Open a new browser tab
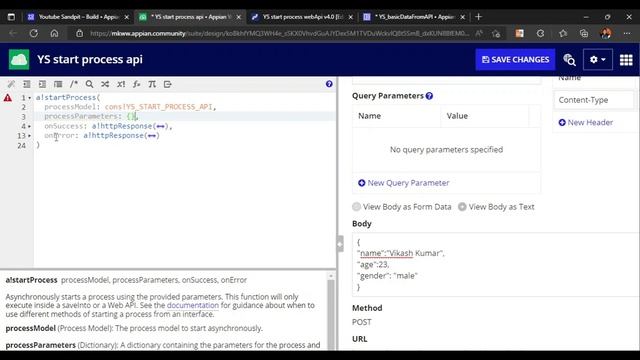The height and width of the screenshot is (360, 640). point(478,17)
